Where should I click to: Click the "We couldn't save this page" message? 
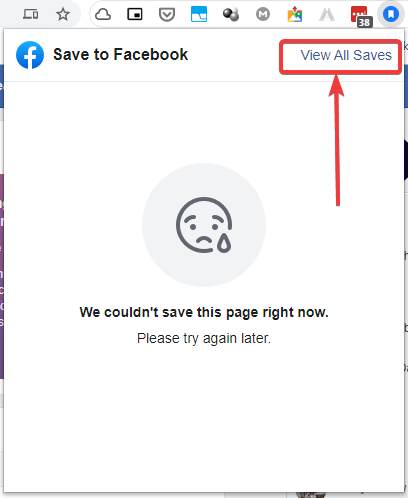point(204,312)
